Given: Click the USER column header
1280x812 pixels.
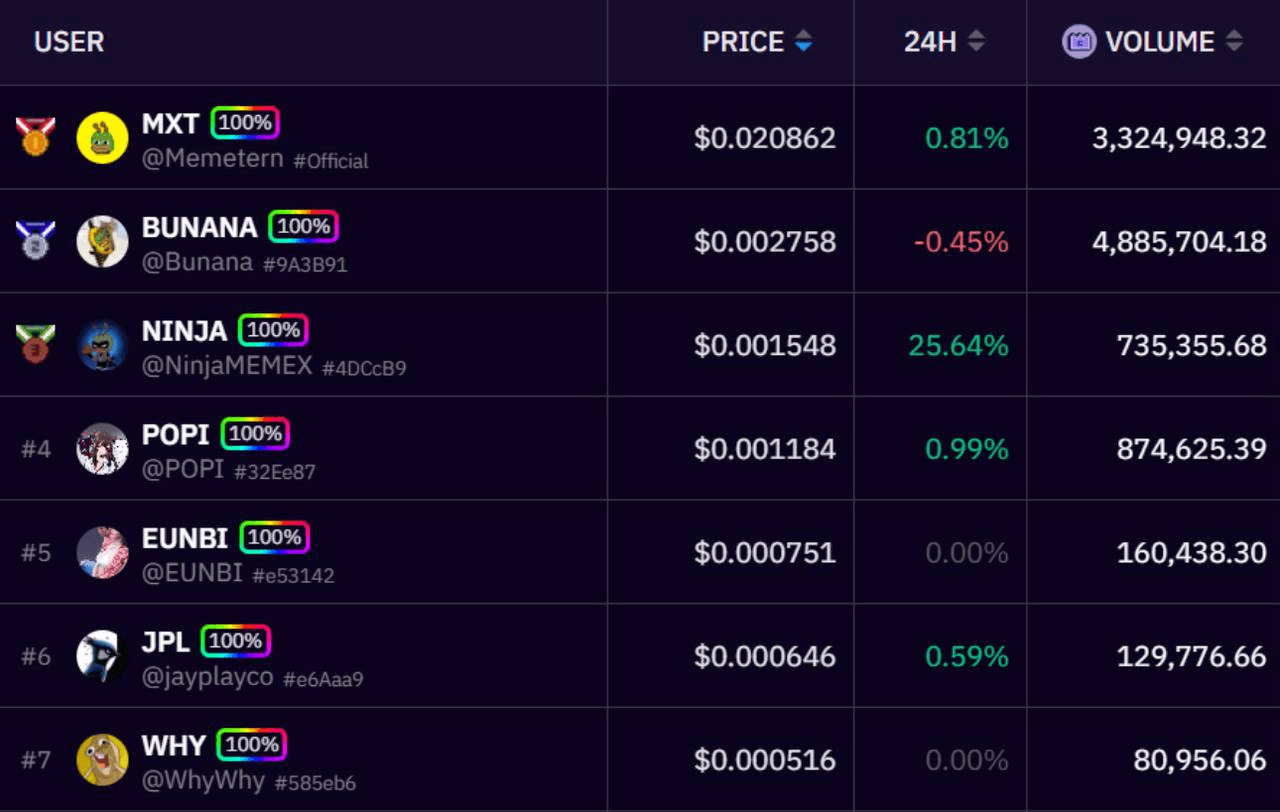Looking at the screenshot, I should (69, 42).
